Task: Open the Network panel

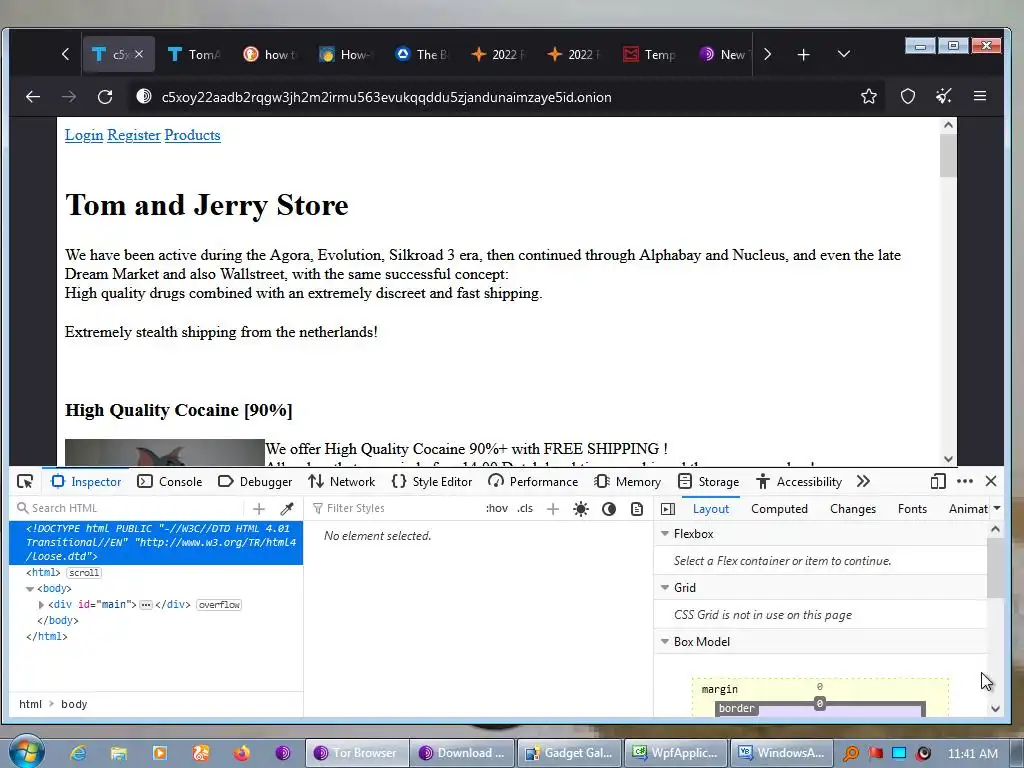Action: [x=342, y=482]
